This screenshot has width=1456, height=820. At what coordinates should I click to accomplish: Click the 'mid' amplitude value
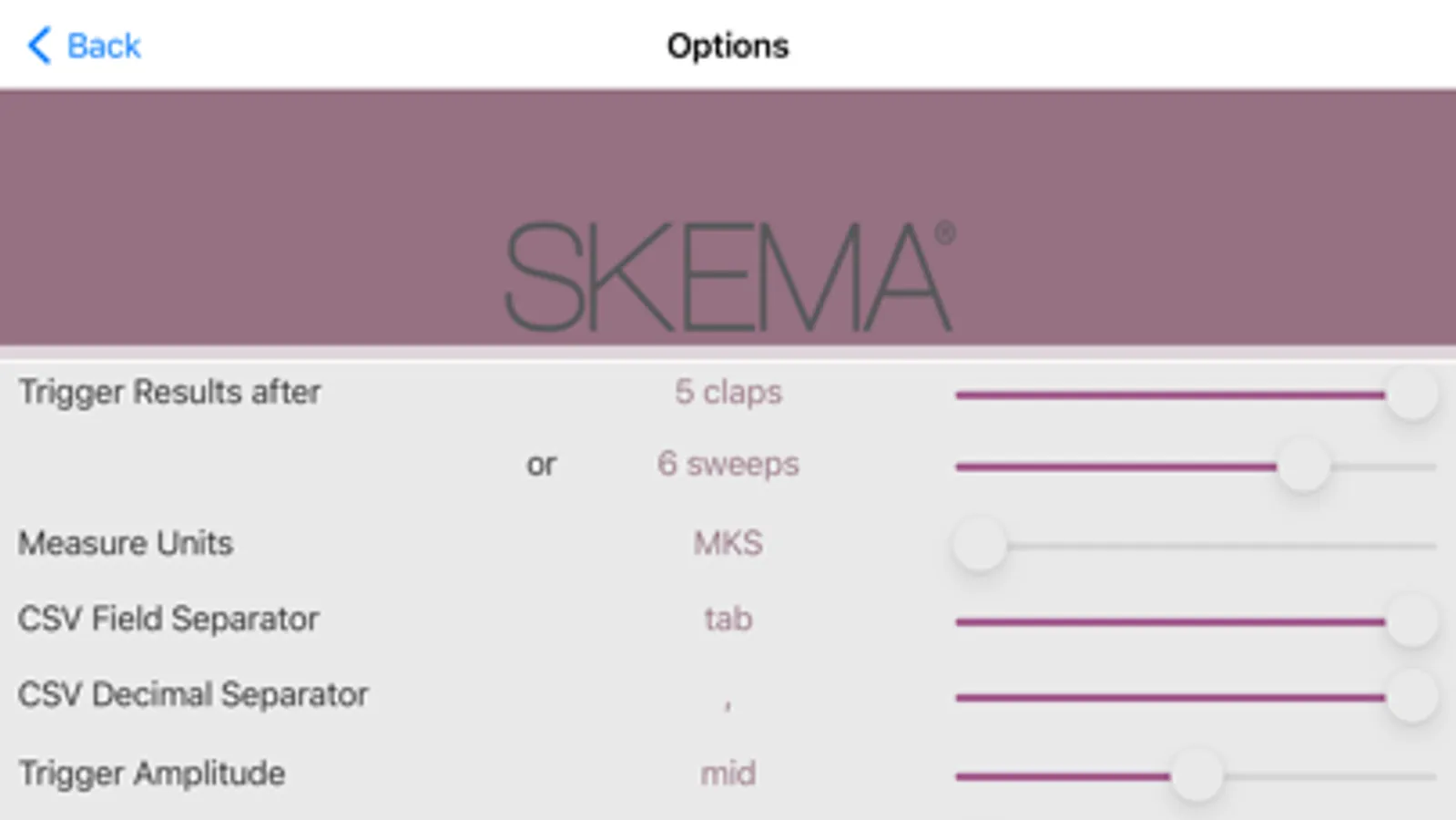[728, 774]
